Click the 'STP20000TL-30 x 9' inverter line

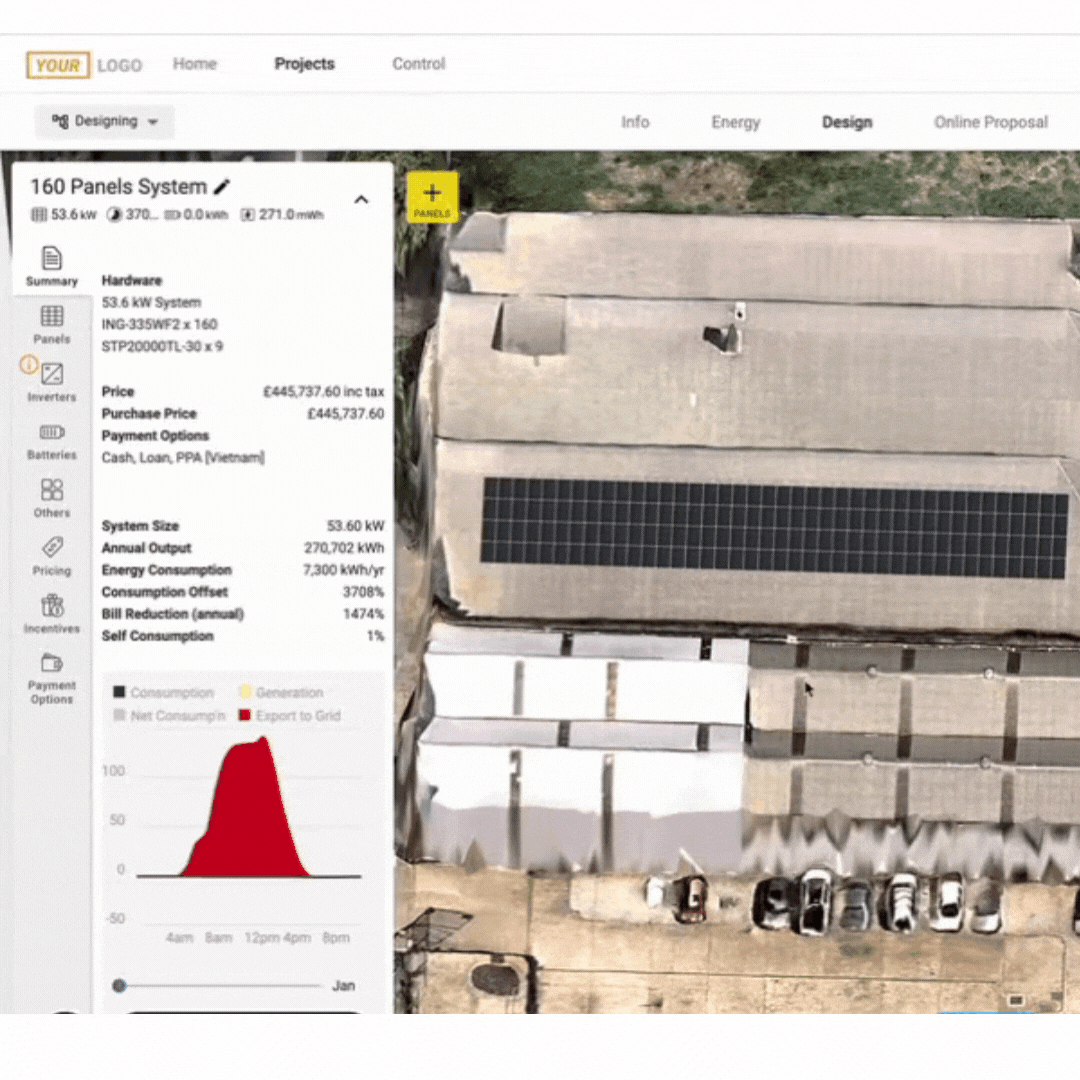tap(163, 346)
